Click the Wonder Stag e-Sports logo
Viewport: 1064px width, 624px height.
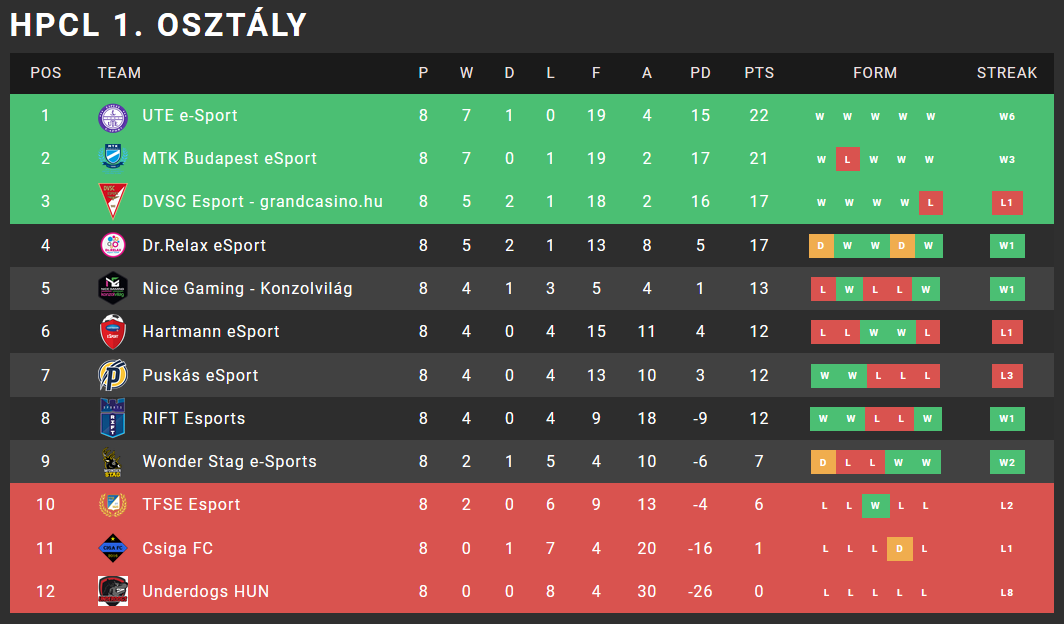pyautogui.click(x=113, y=462)
